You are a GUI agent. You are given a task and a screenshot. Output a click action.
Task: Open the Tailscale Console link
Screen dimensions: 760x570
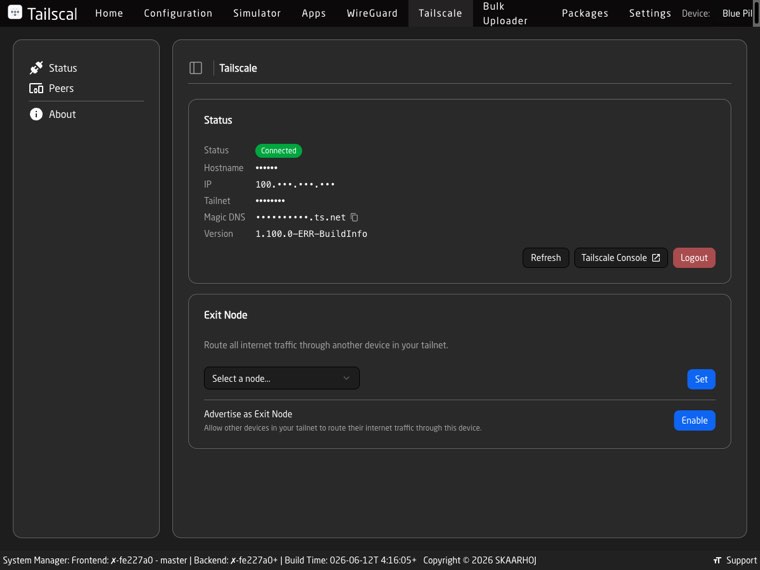pyautogui.click(x=621, y=258)
